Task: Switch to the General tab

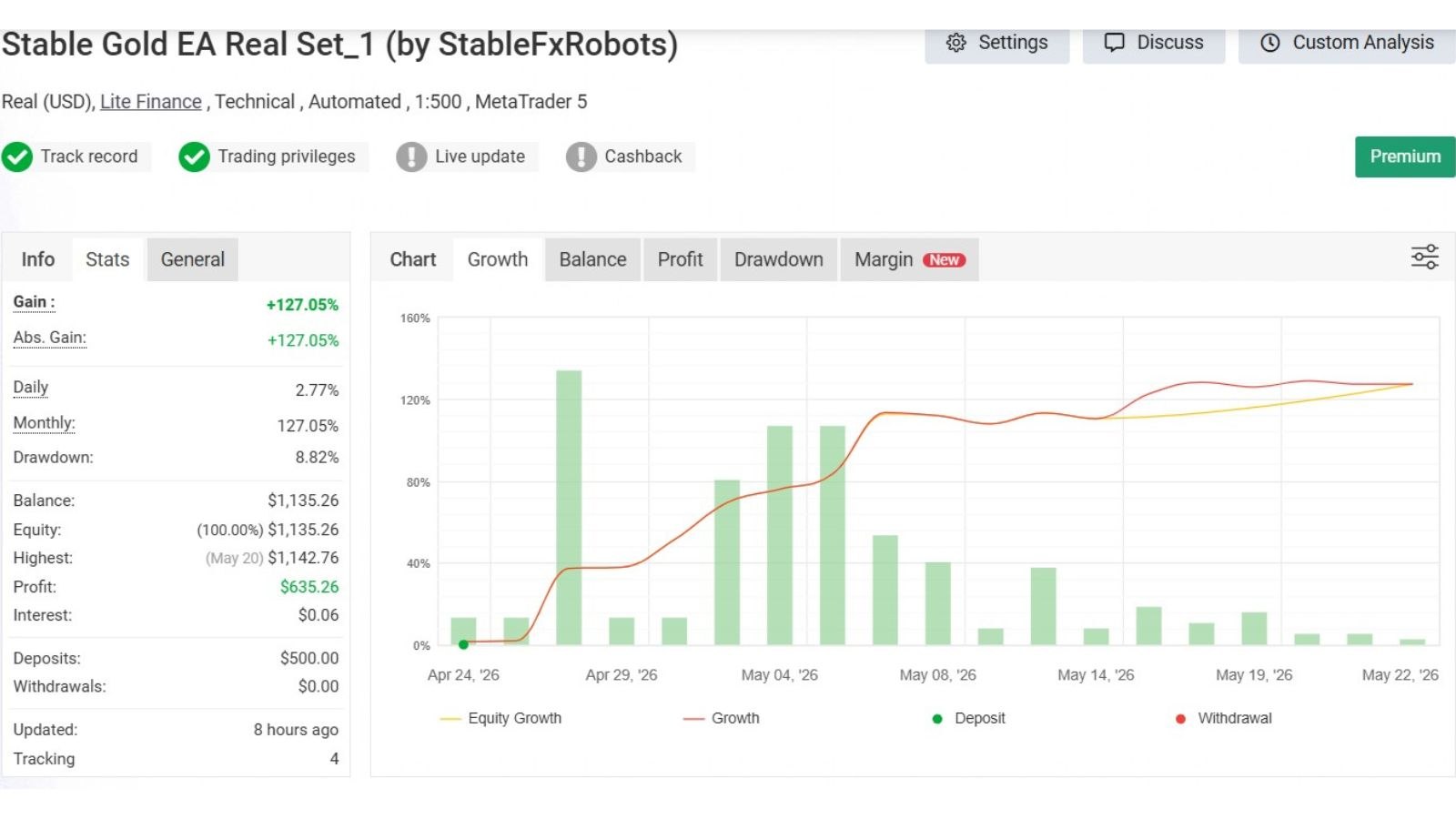Action: [193, 259]
